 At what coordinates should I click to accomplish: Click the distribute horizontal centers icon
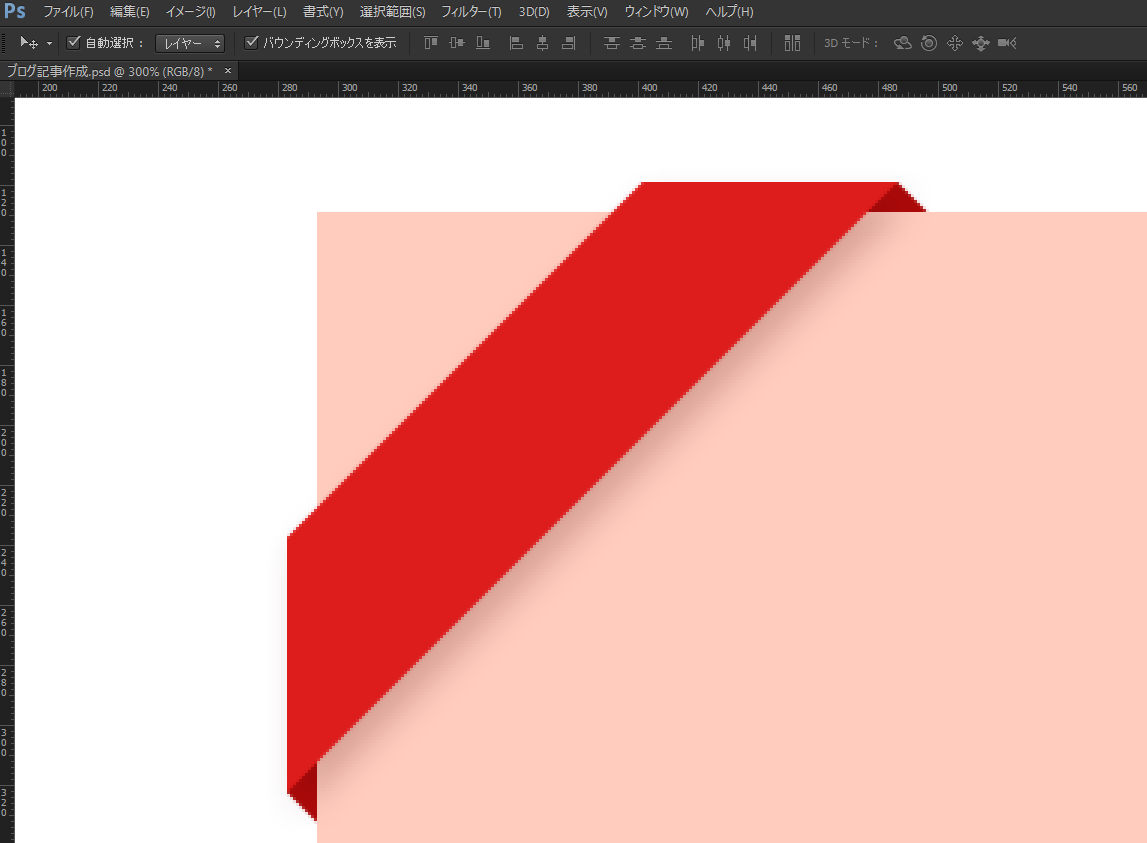click(724, 43)
